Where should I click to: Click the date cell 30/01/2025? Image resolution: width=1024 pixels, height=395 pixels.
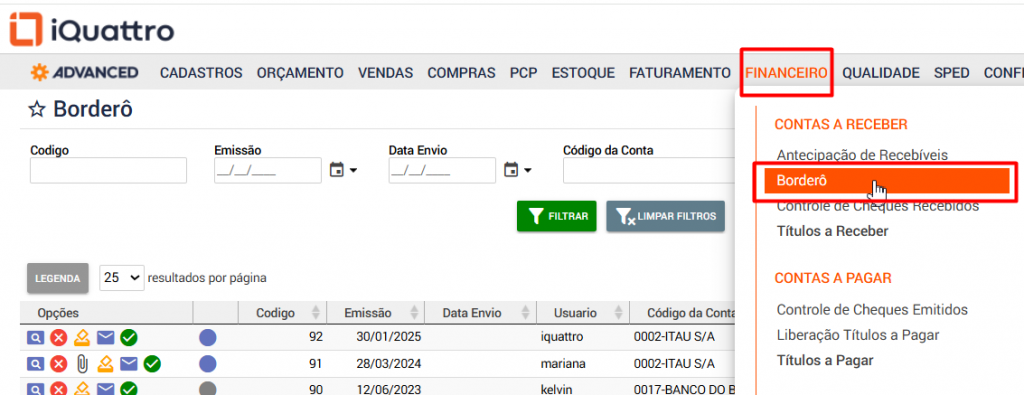pos(389,338)
